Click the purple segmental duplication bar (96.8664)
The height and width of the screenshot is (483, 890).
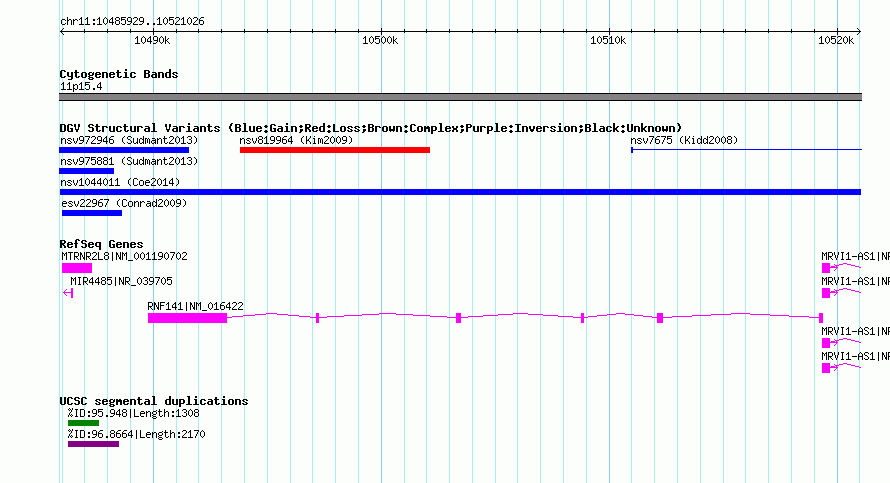(x=93, y=444)
